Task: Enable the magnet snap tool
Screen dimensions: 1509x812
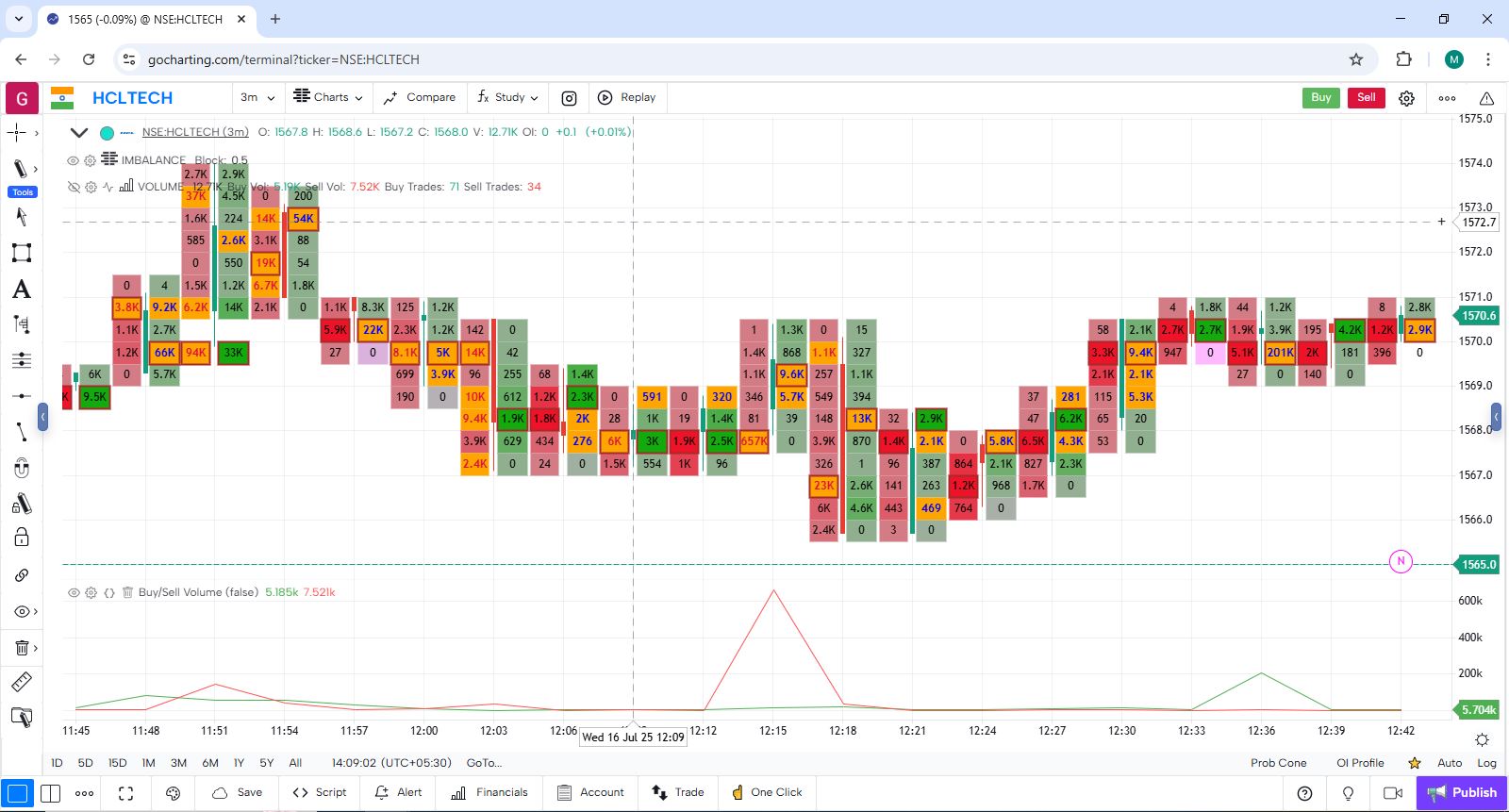Action: click(x=21, y=468)
